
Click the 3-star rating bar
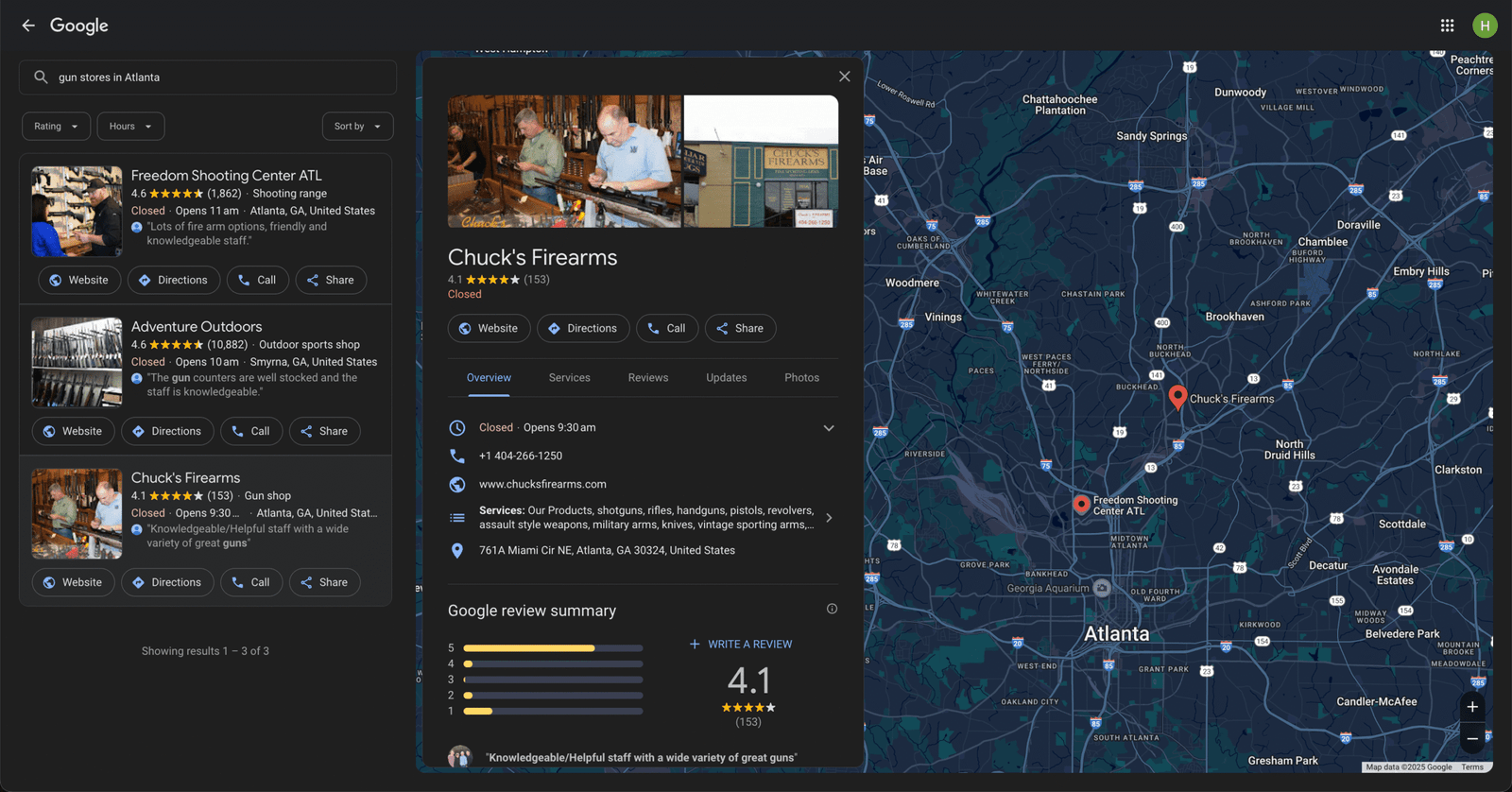553,680
